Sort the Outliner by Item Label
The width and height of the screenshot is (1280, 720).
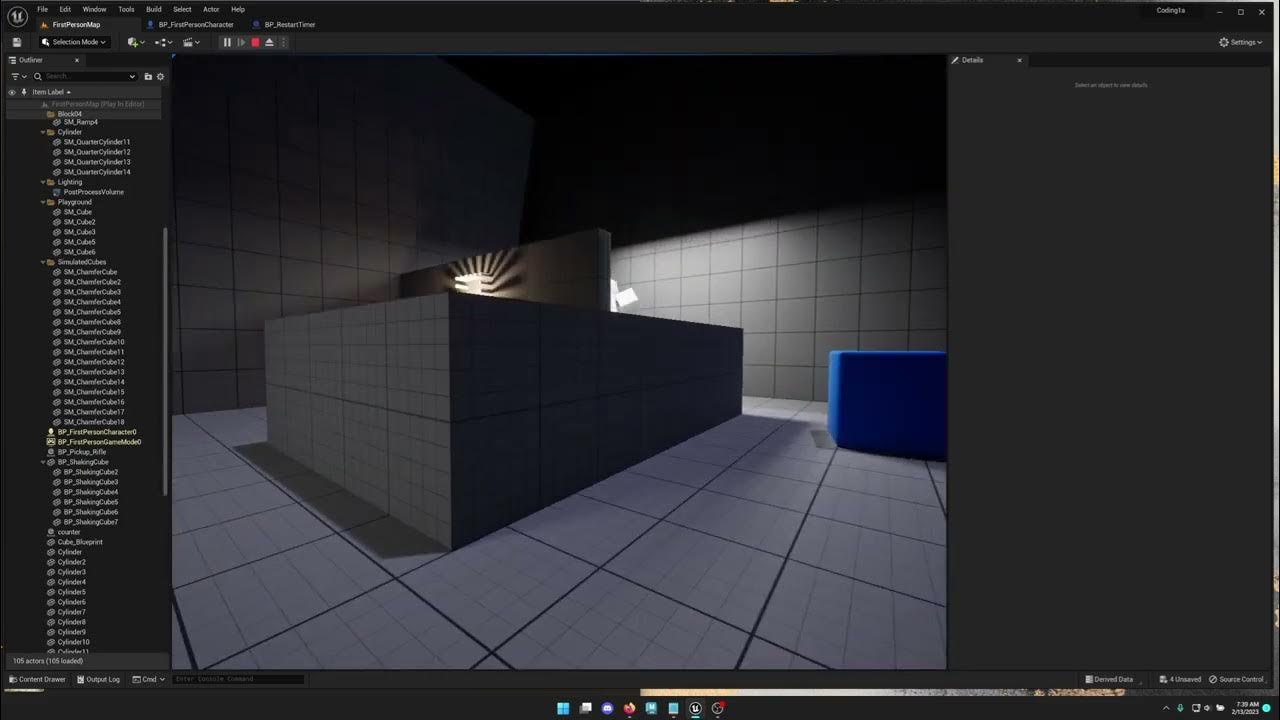(x=50, y=92)
